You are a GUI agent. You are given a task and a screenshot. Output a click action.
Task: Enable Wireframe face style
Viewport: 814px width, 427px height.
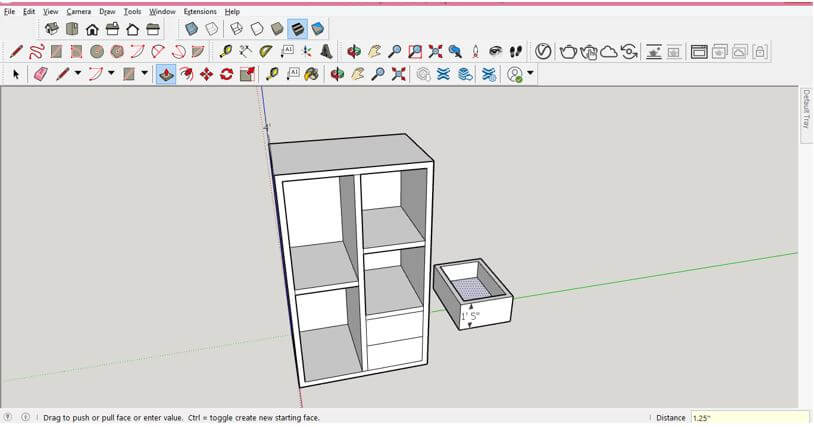[236, 29]
